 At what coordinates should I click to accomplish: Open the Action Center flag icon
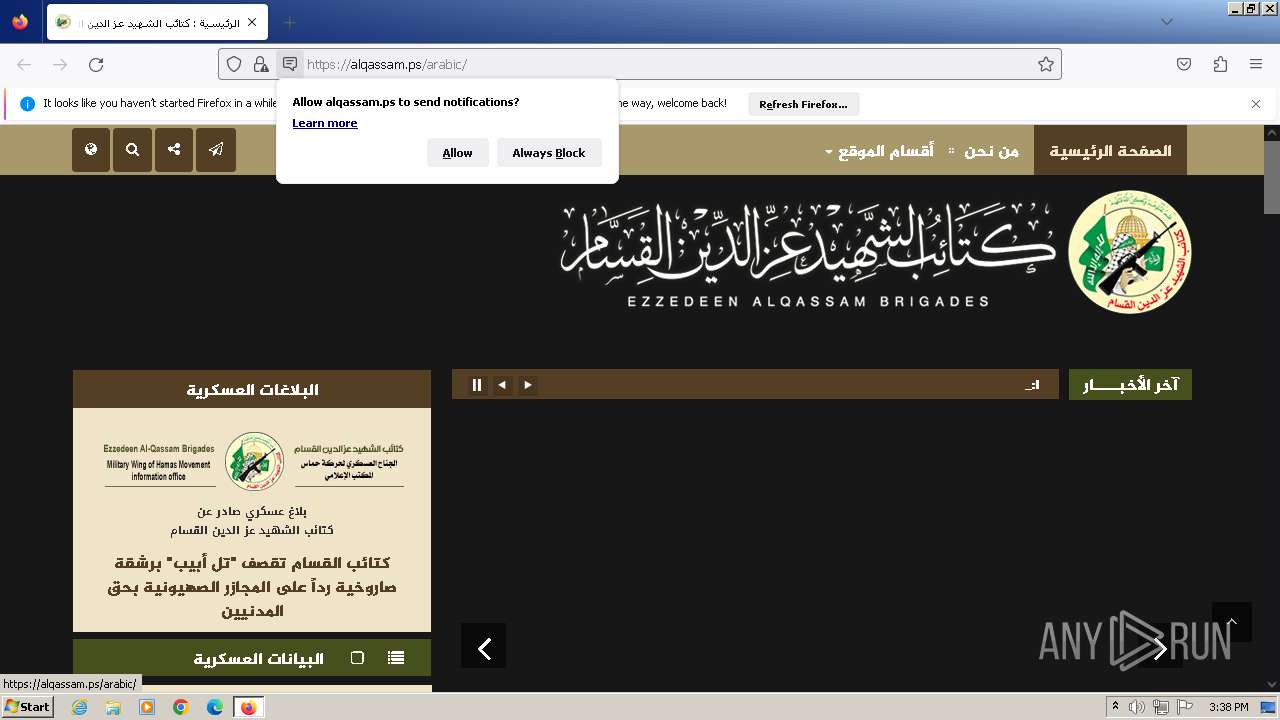tap(1185, 707)
